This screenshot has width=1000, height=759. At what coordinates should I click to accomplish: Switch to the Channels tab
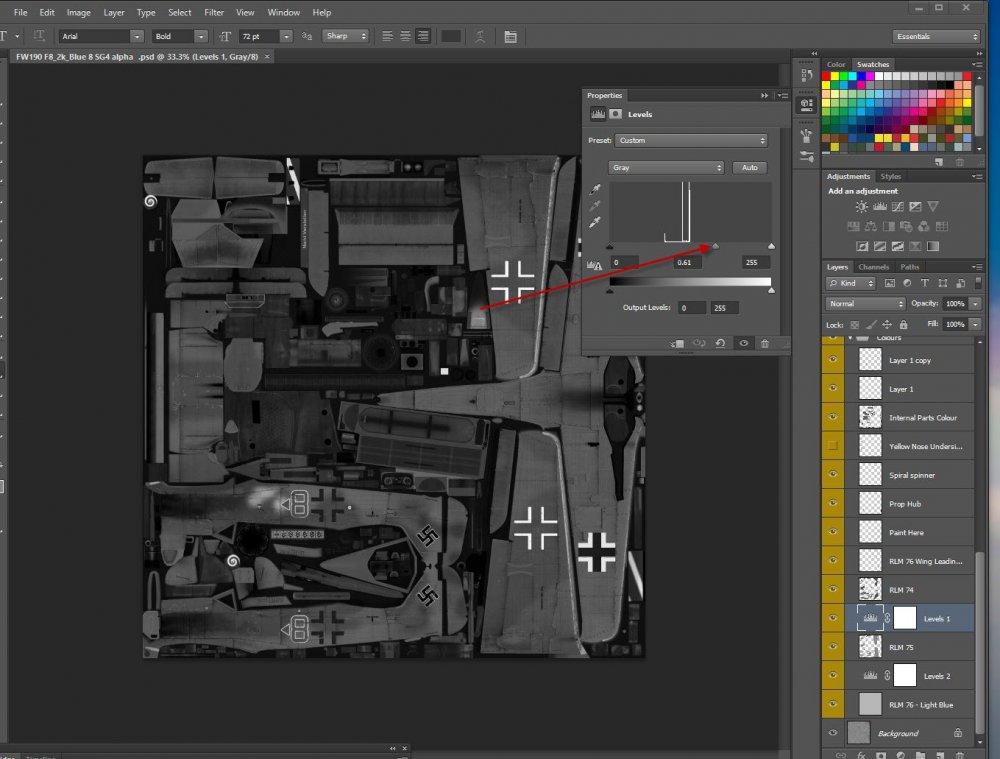pyautogui.click(x=873, y=267)
